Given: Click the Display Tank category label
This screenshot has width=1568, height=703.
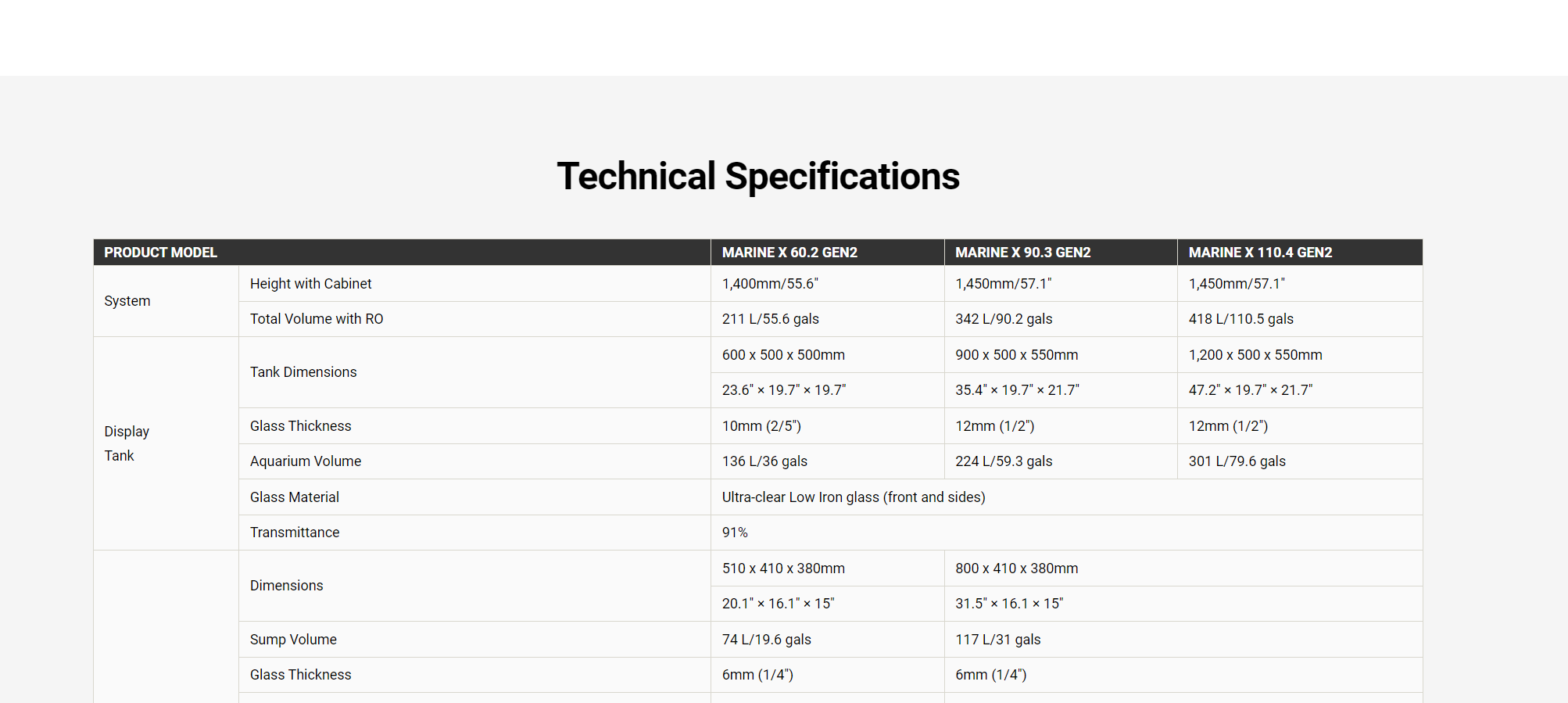Looking at the screenshot, I should point(127,443).
